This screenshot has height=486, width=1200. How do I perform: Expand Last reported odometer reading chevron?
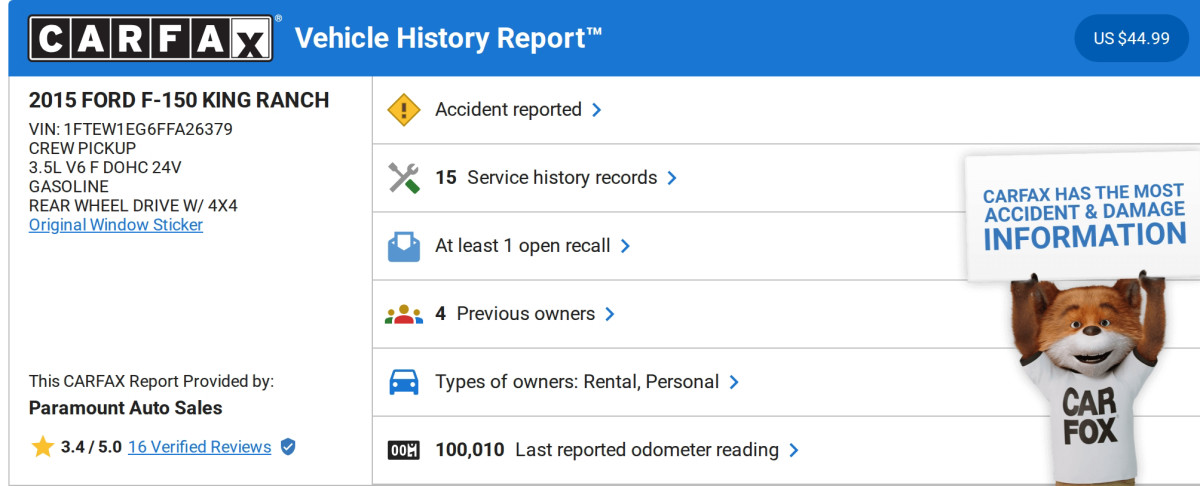coord(794,450)
